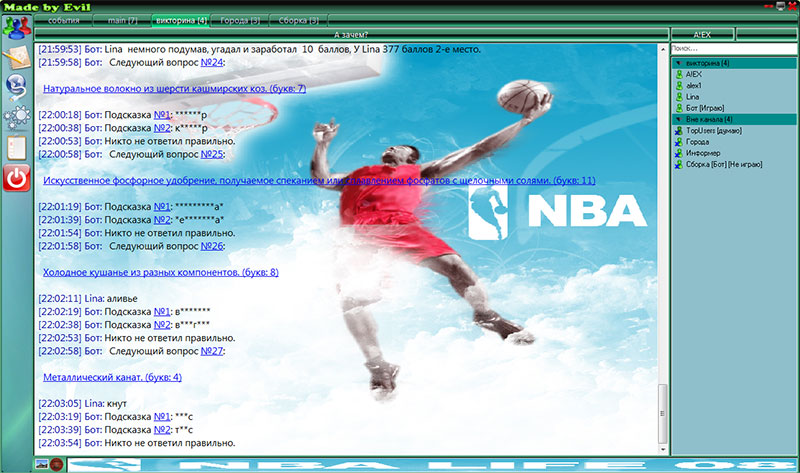Switch to the события tab
Screen dimensions: 800x473
[62, 20]
